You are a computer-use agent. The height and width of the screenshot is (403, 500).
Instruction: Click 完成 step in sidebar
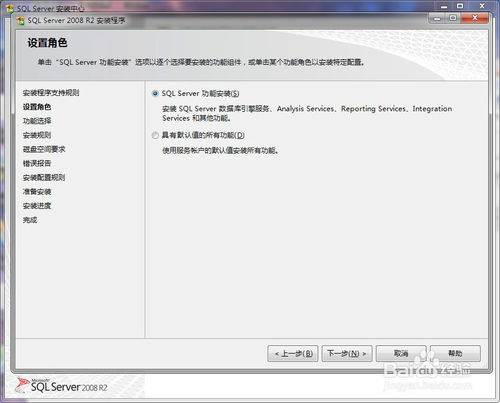coord(30,220)
